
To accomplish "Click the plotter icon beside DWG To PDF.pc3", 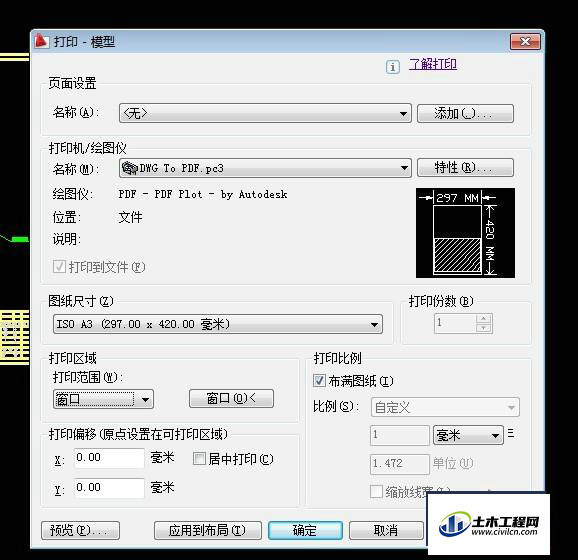I will point(130,168).
